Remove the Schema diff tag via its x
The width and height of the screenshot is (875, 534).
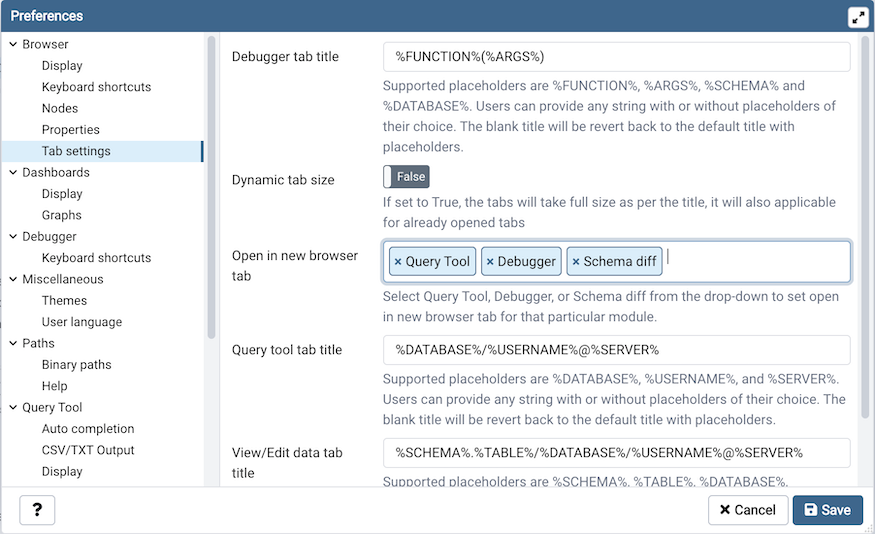point(576,262)
